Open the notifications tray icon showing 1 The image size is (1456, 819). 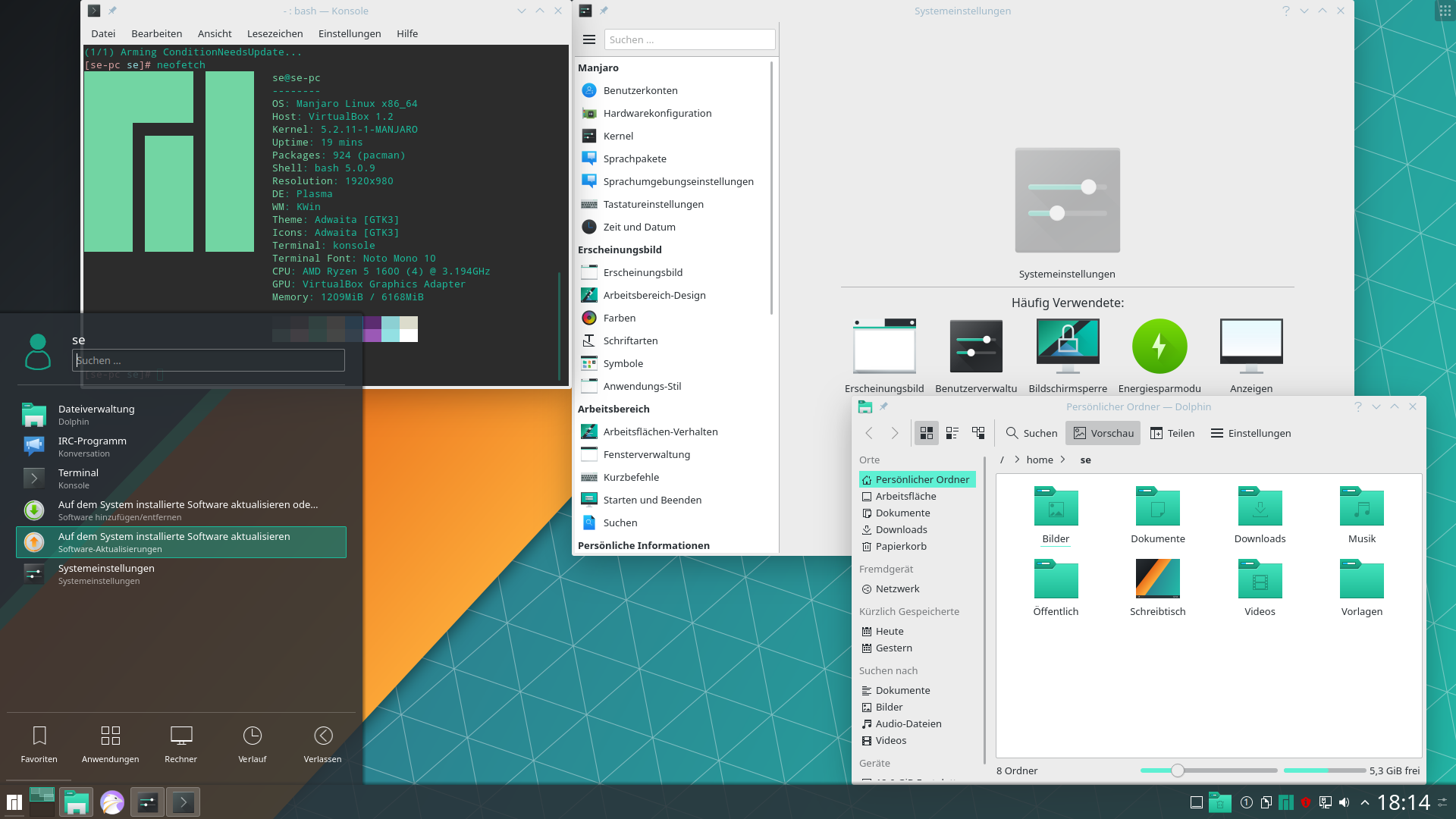pyautogui.click(x=1246, y=802)
